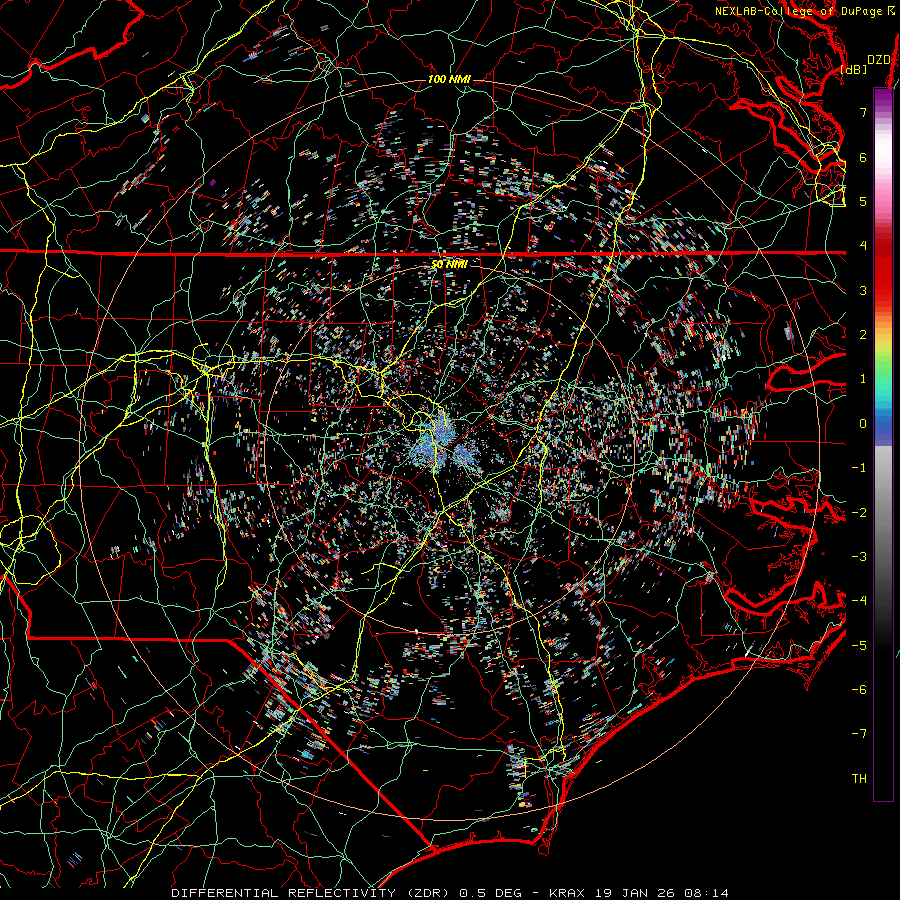Click "(ZDR)" in the bottom caption
900x900 pixels.
429,893
